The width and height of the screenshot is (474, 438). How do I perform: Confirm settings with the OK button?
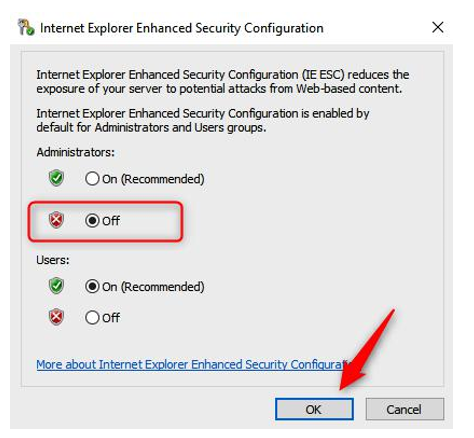point(314,409)
